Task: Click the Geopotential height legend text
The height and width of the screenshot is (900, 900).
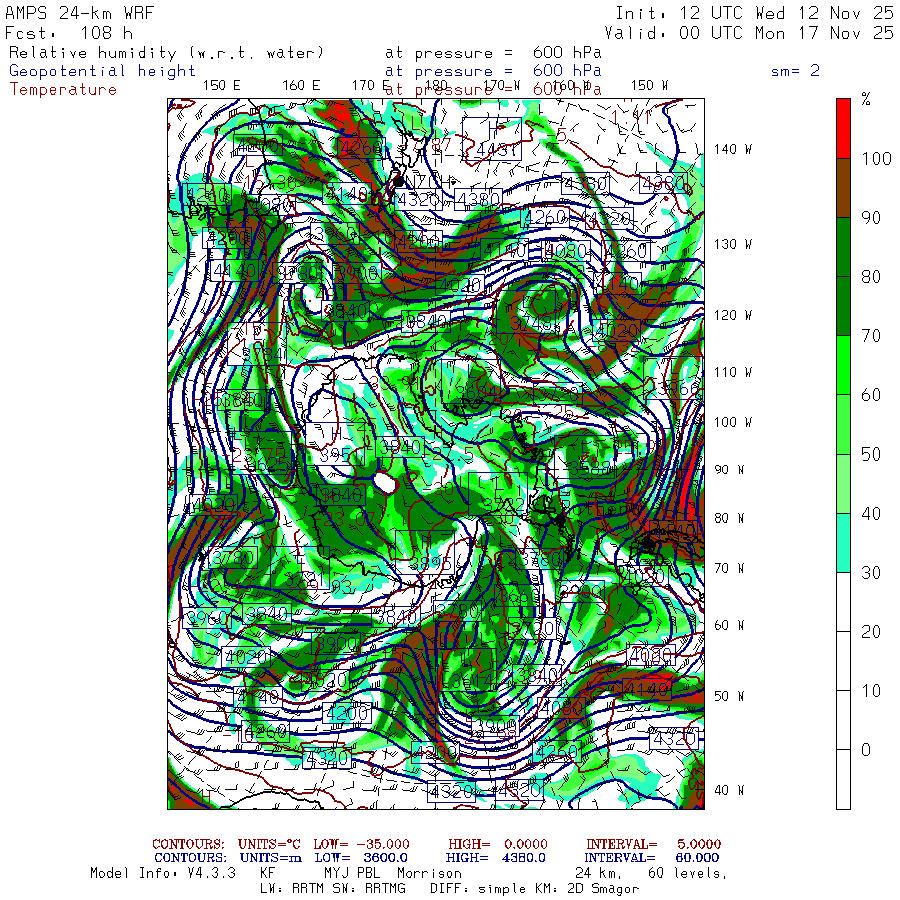Action: click(x=102, y=71)
